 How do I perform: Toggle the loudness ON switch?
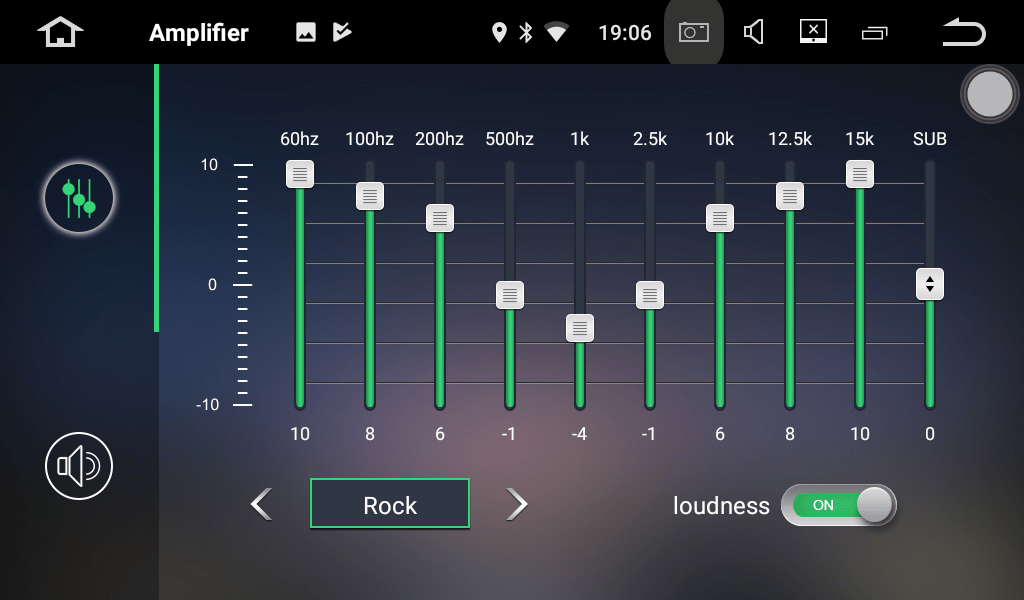point(839,505)
